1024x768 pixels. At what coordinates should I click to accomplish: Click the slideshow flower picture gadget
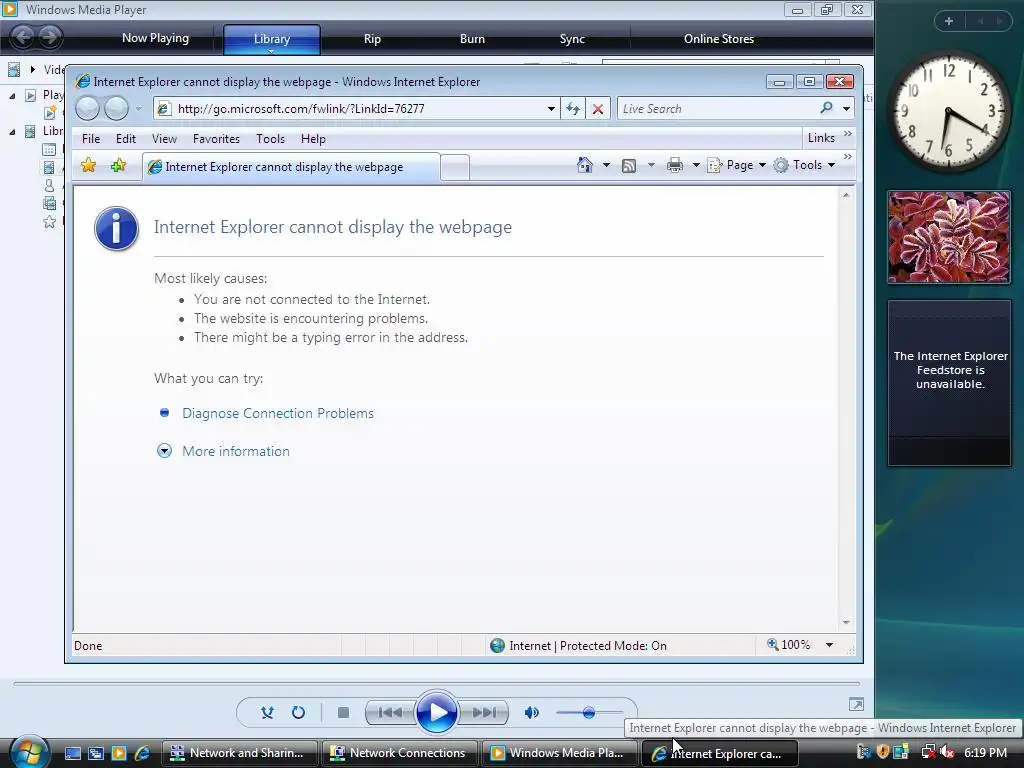pos(949,237)
